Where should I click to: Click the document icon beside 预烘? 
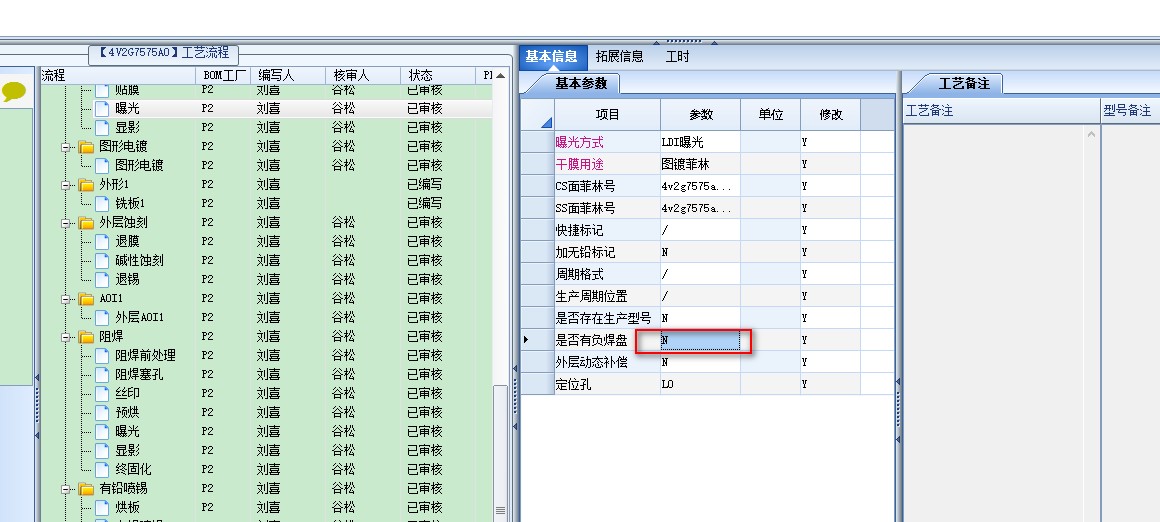tap(102, 413)
